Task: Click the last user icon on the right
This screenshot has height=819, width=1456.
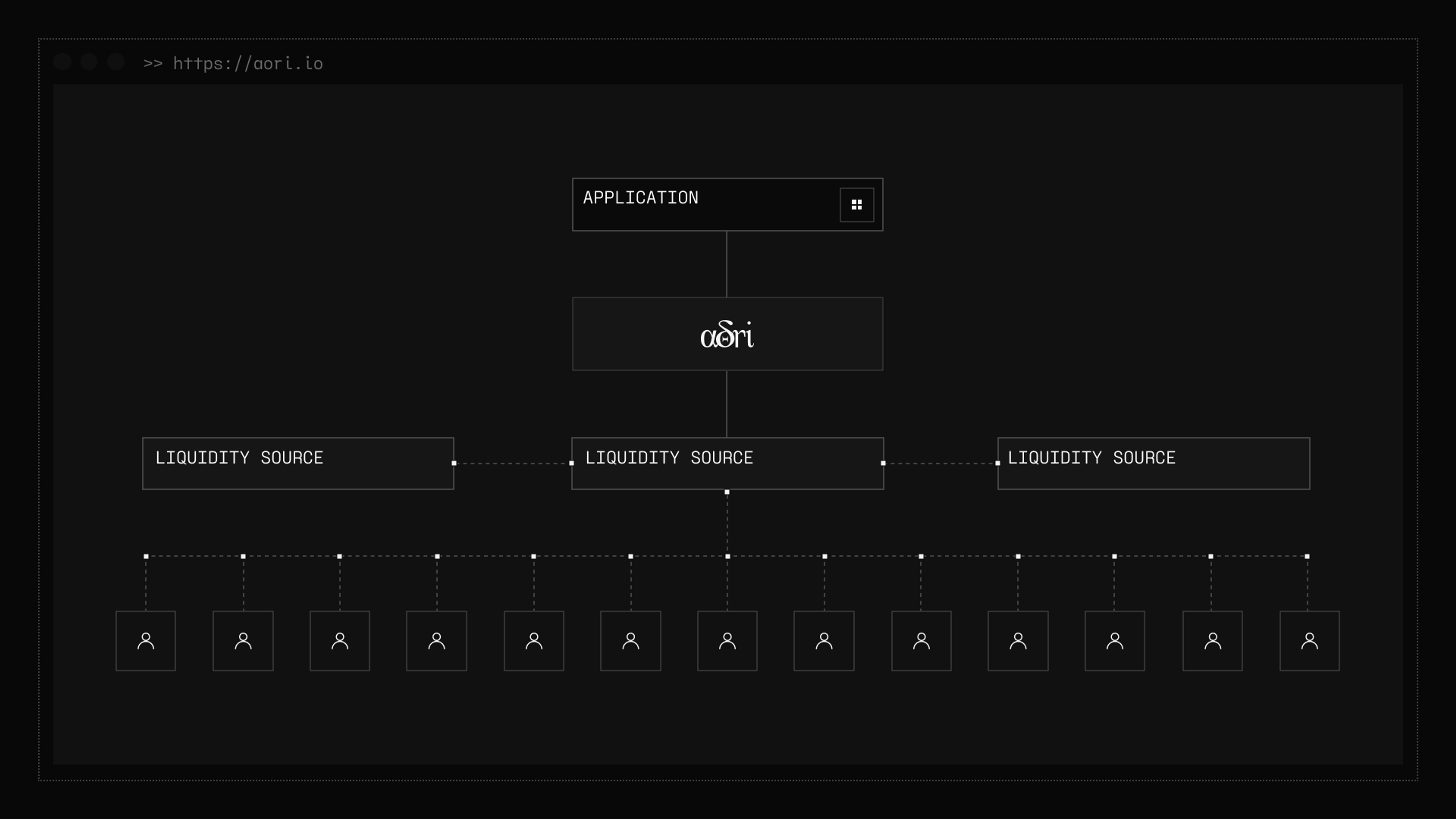Action: (1310, 641)
